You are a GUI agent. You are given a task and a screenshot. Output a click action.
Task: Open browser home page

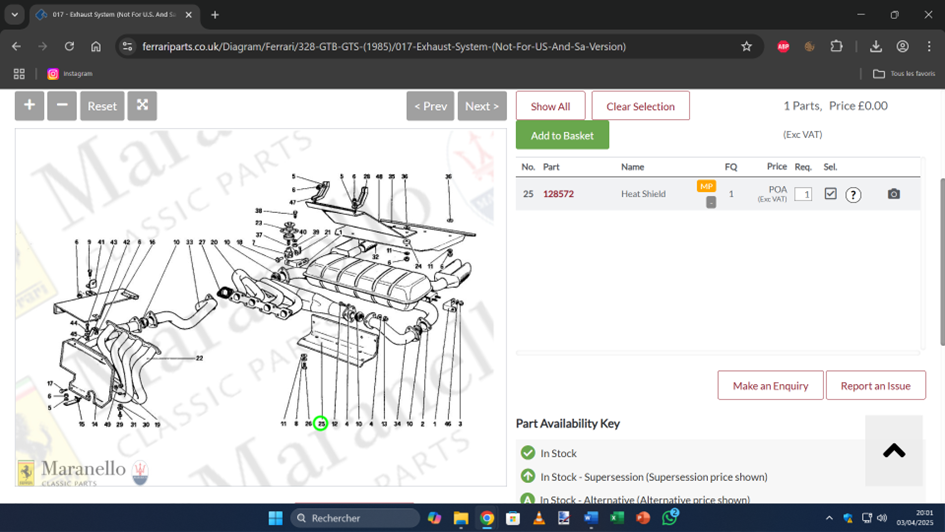[x=96, y=46]
